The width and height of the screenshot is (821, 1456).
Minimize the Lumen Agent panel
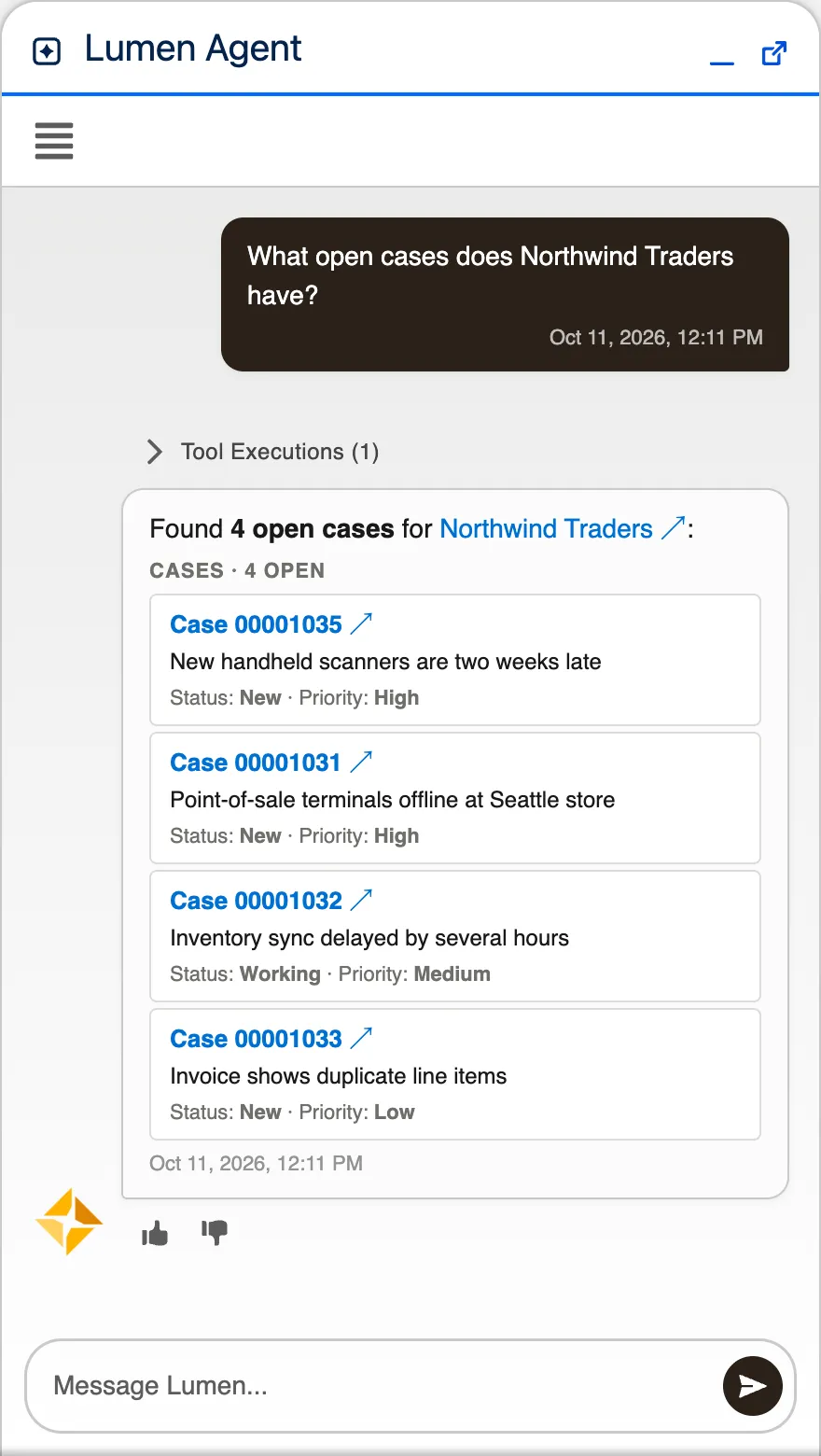[722, 62]
